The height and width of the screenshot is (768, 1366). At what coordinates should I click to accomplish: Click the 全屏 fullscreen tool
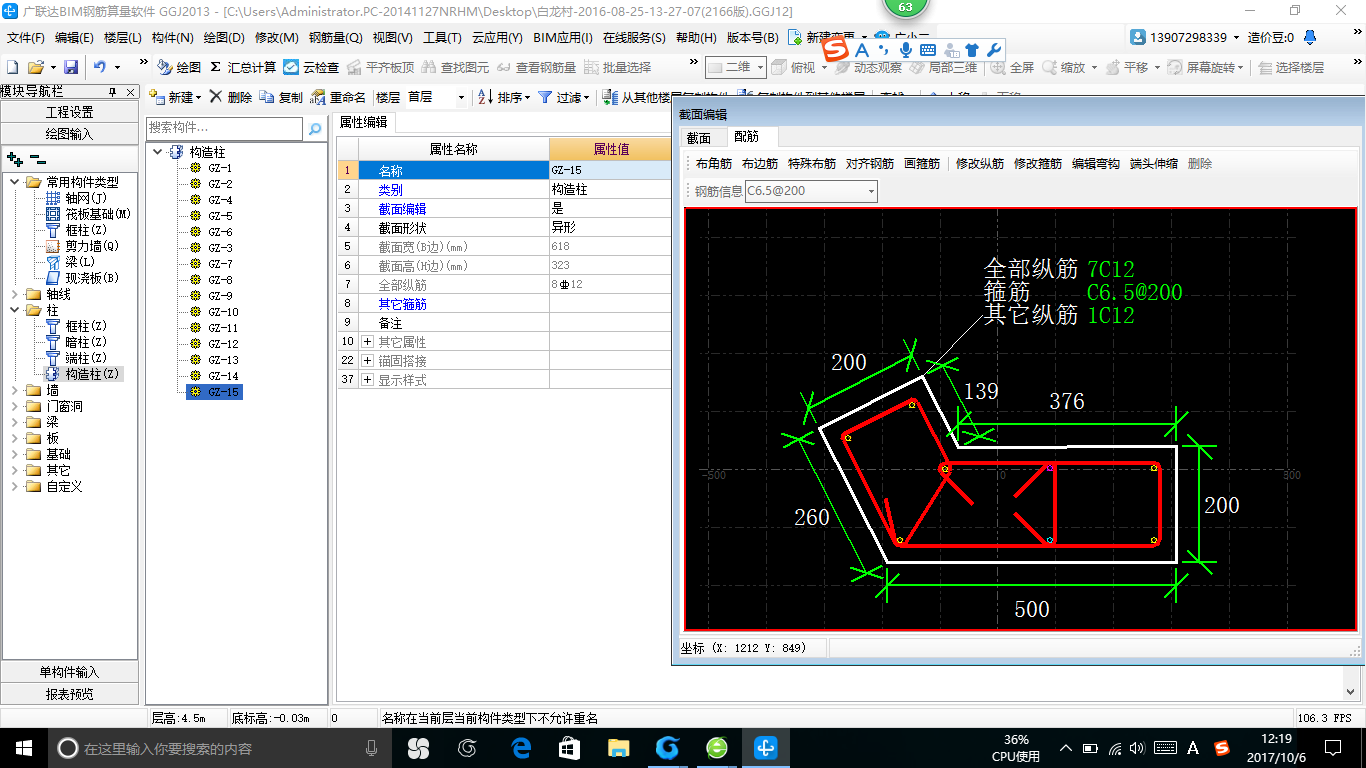tap(1012, 67)
